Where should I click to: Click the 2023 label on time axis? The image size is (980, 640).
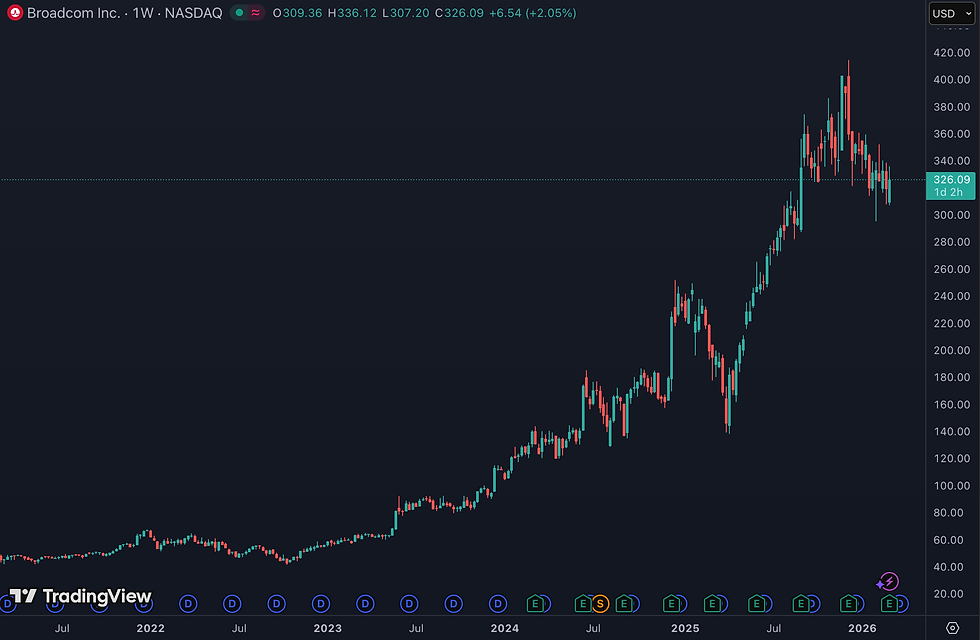(328, 628)
